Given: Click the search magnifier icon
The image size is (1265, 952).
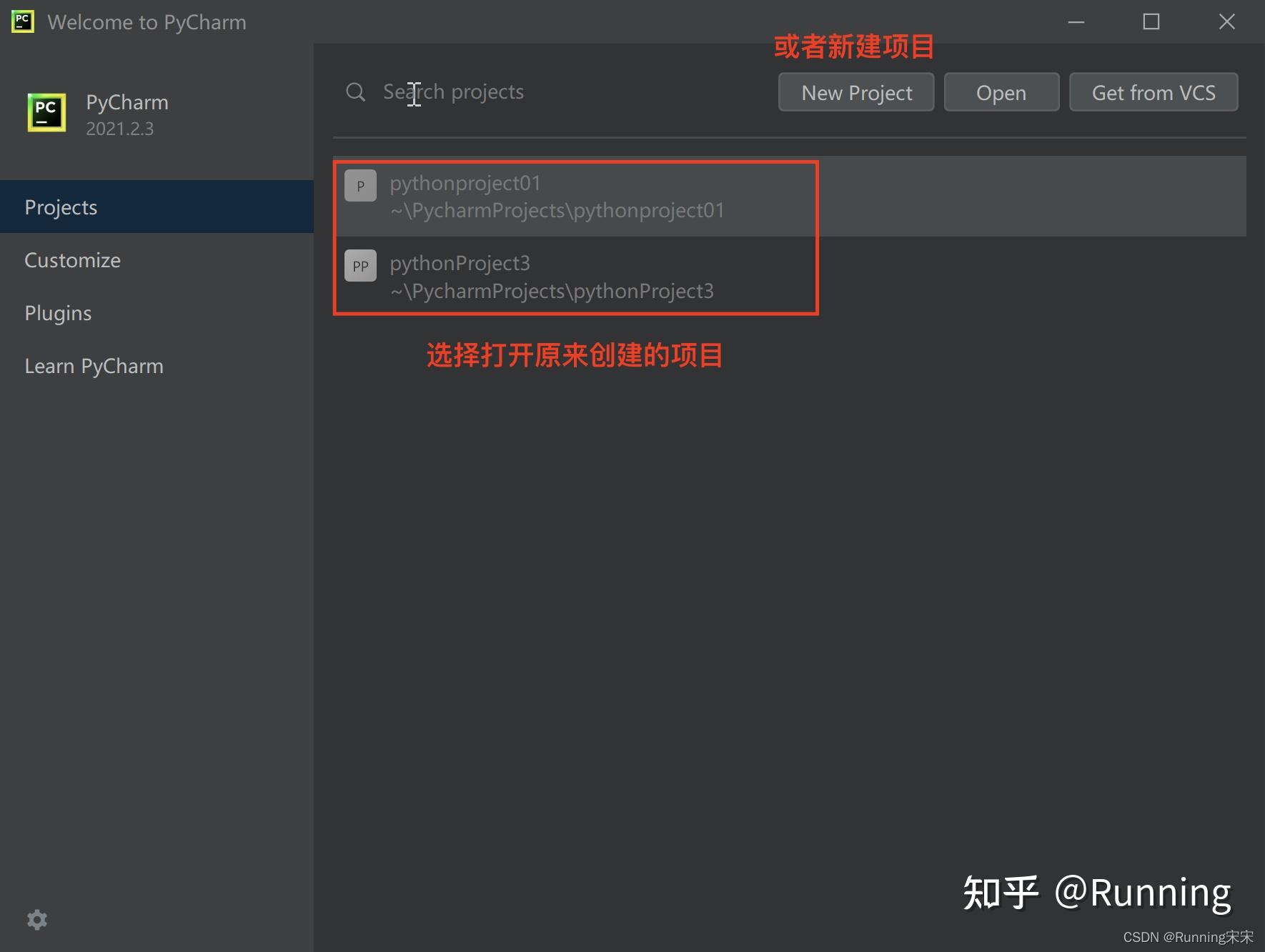Looking at the screenshot, I should (355, 91).
